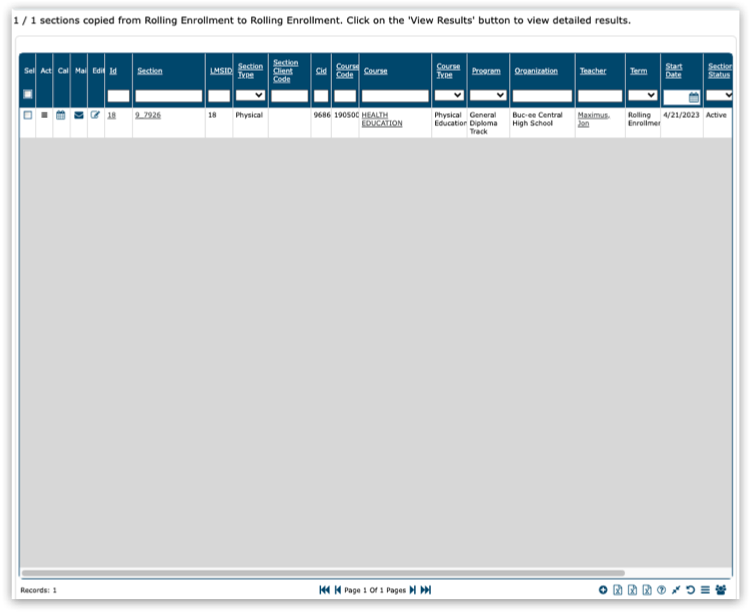Image resolution: width=749 pixels, height=612 pixels.
Task: Check the row checkbox for section 9_7926
Action: click(x=28, y=115)
